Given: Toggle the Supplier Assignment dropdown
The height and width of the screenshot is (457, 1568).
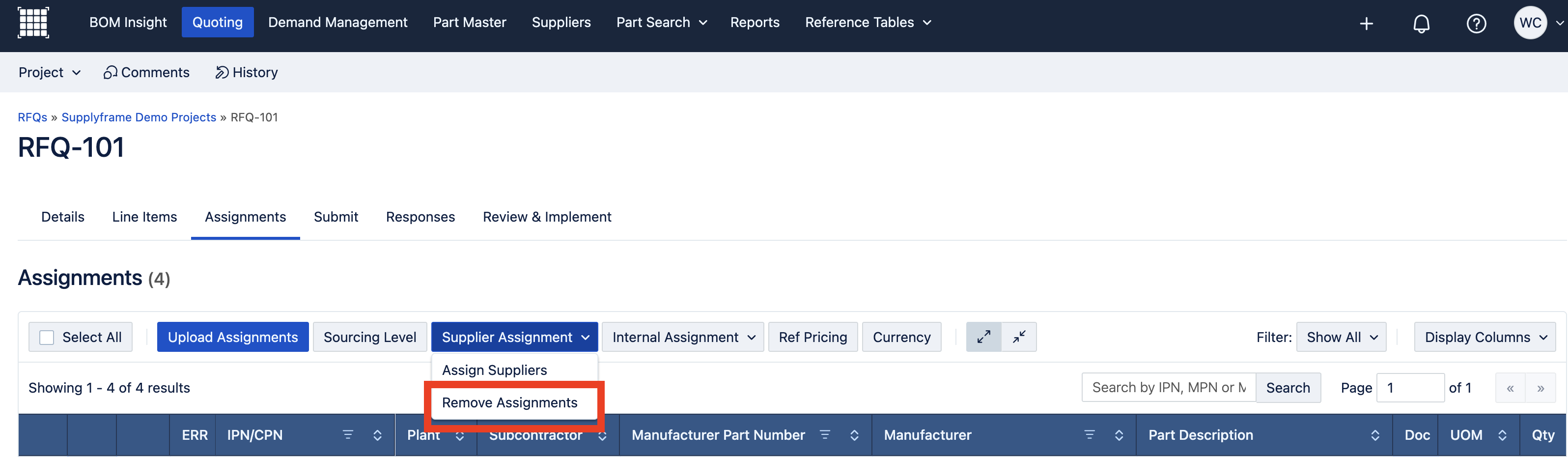Looking at the screenshot, I should [x=514, y=337].
